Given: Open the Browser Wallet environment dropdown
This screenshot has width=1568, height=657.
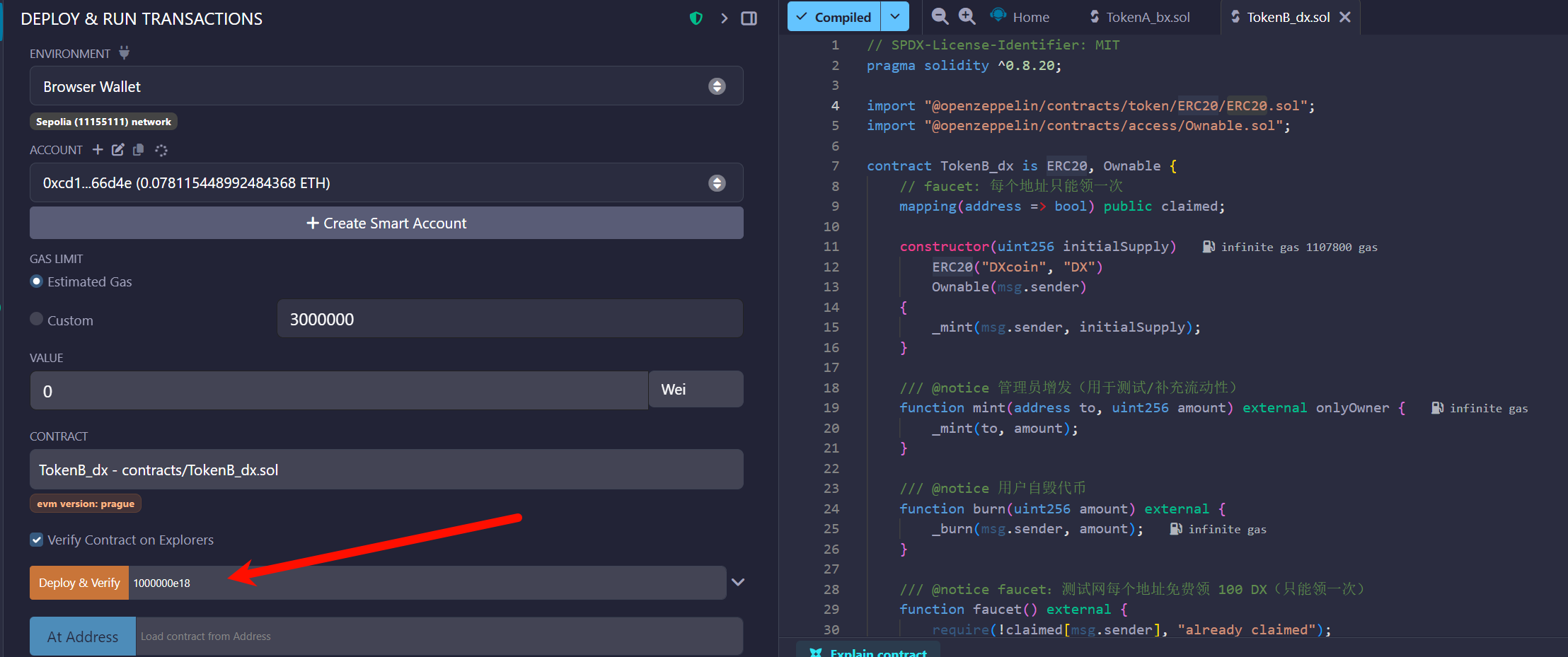Looking at the screenshot, I should pyautogui.click(x=386, y=86).
